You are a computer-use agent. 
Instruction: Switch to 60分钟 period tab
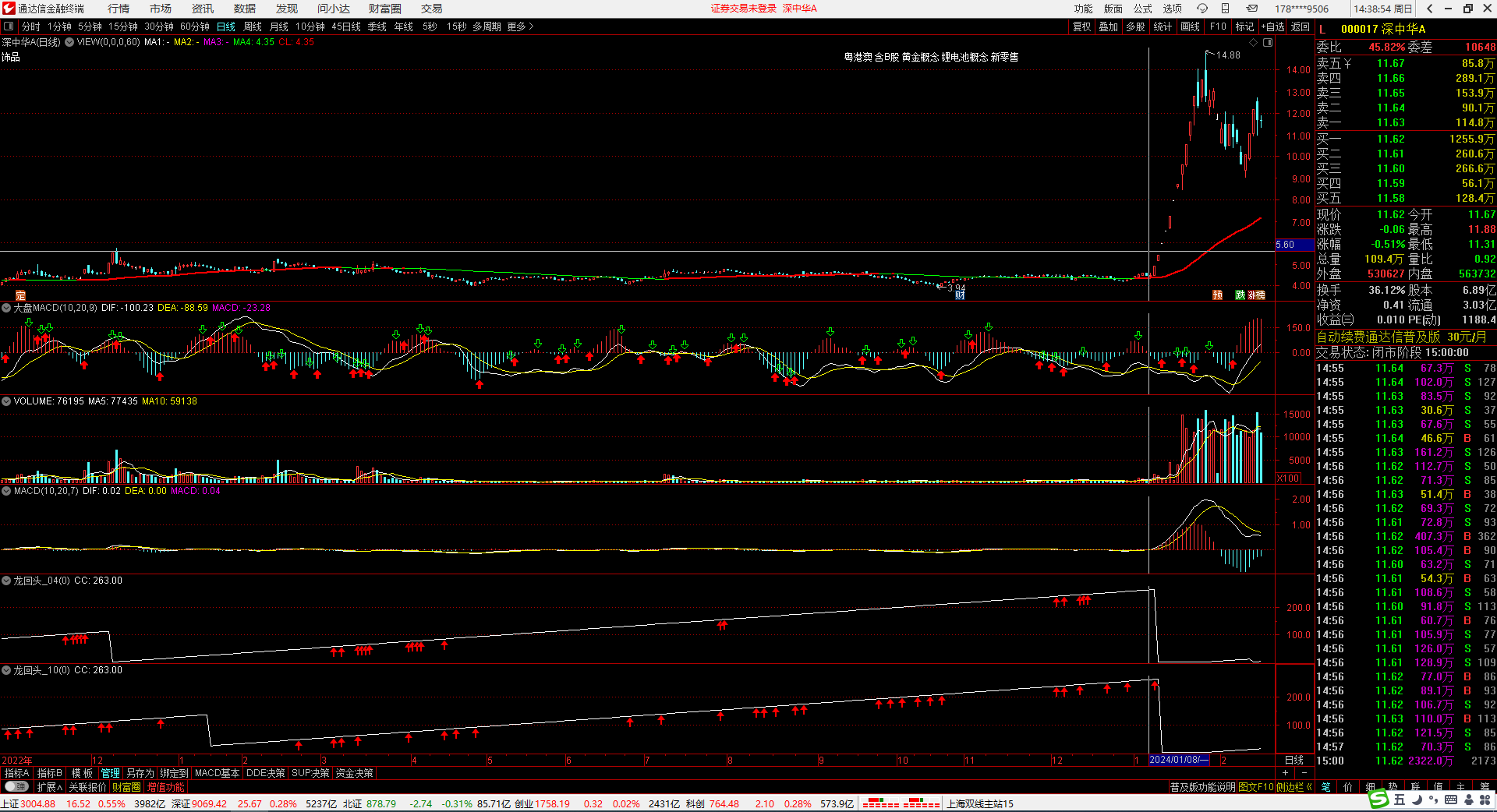point(195,26)
